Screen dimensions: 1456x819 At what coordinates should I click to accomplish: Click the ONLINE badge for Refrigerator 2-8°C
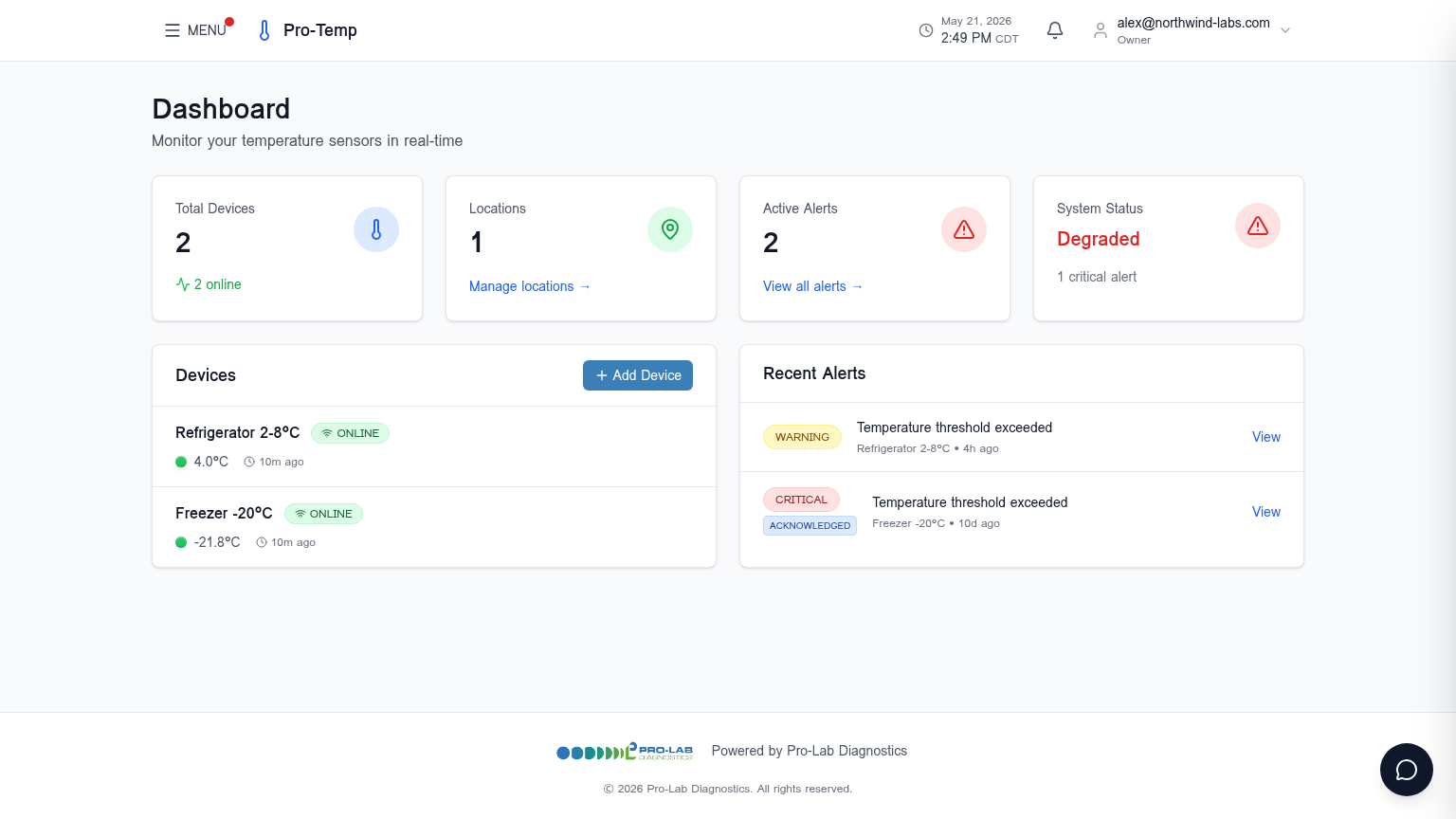click(350, 433)
